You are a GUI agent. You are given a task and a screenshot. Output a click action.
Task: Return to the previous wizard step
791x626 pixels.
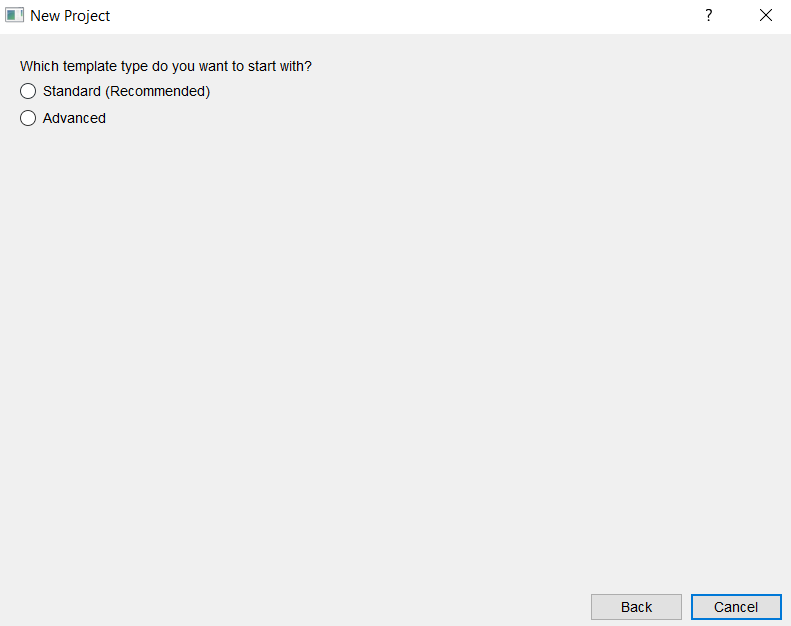(636, 607)
